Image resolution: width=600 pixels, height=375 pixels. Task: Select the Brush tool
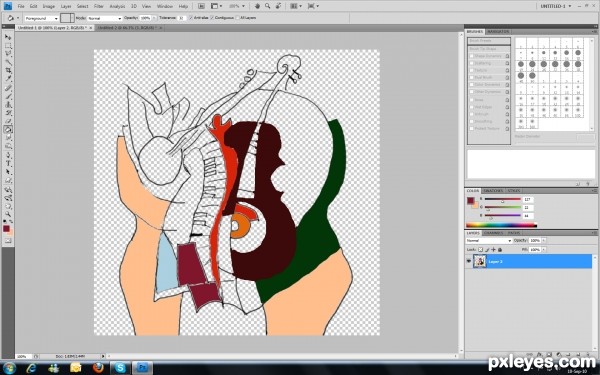click(x=8, y=96)
